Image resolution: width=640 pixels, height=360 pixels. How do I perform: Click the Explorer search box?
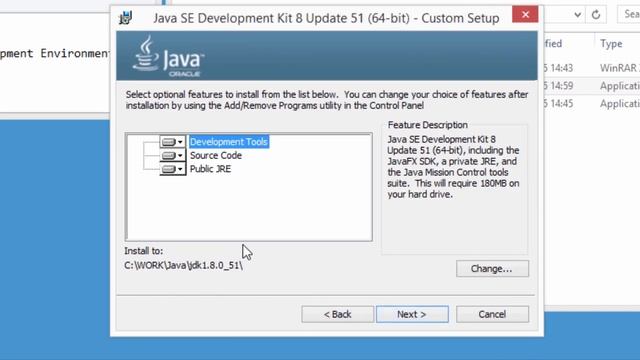pyautogui.click(x=629, y=14)
